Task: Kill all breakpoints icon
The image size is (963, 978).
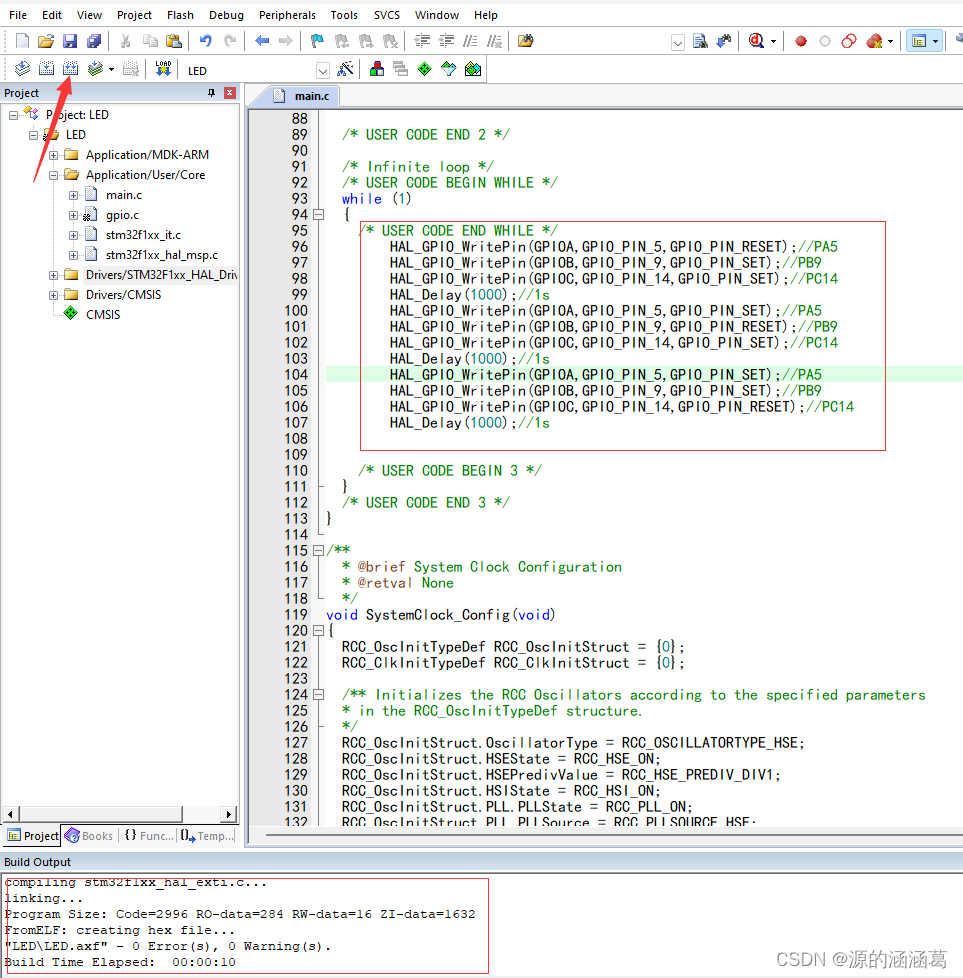Action: (874, 41)
